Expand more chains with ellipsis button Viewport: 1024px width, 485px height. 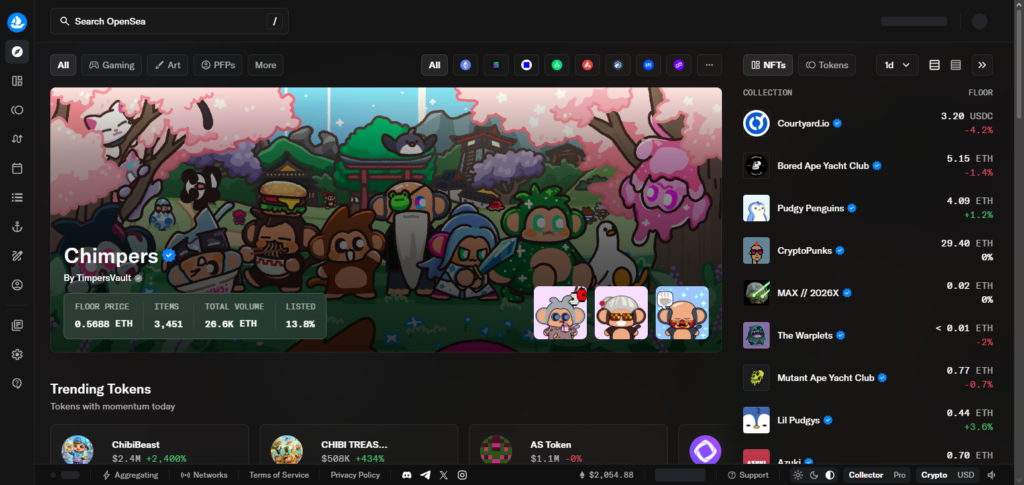pyautogui.click(x=708, y=65)
